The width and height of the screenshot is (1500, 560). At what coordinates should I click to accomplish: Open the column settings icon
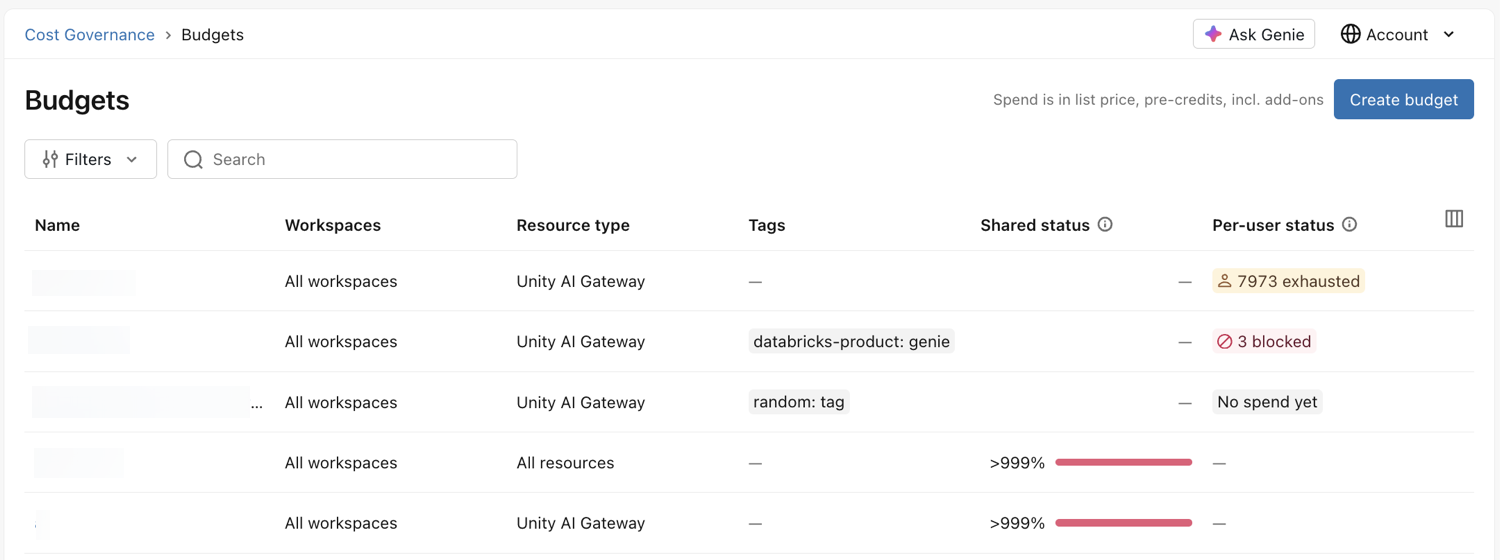[1454, 219]
